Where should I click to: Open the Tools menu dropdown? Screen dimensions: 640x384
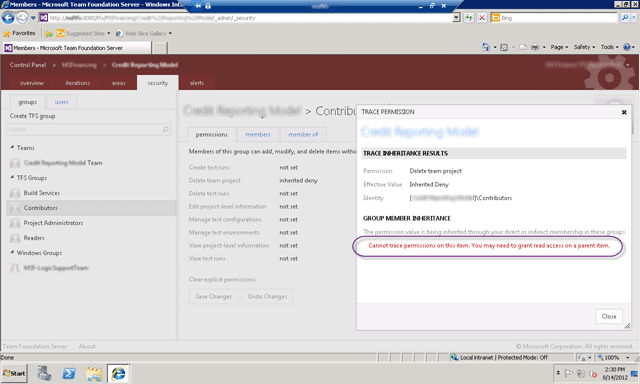[609, 47]
